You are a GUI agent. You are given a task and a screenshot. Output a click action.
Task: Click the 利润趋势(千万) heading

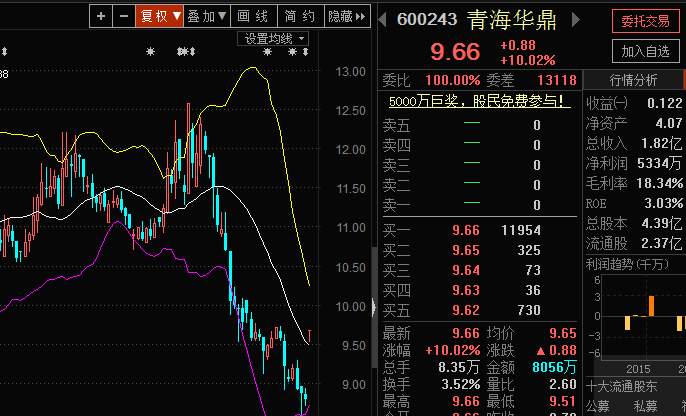point(627,264)
